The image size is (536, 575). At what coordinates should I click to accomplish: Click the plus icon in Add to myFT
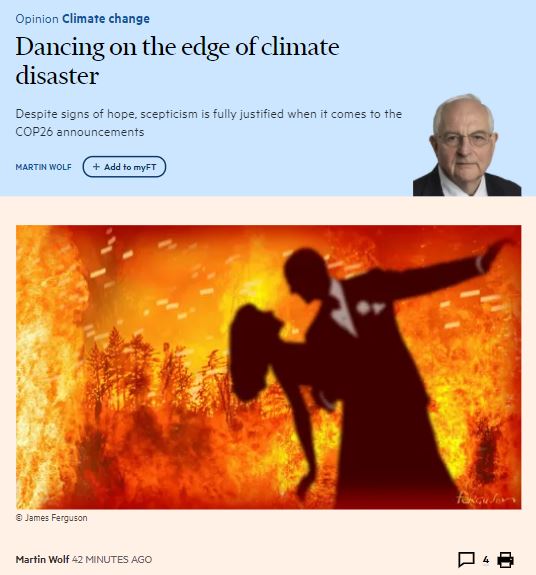pos(96,167)
